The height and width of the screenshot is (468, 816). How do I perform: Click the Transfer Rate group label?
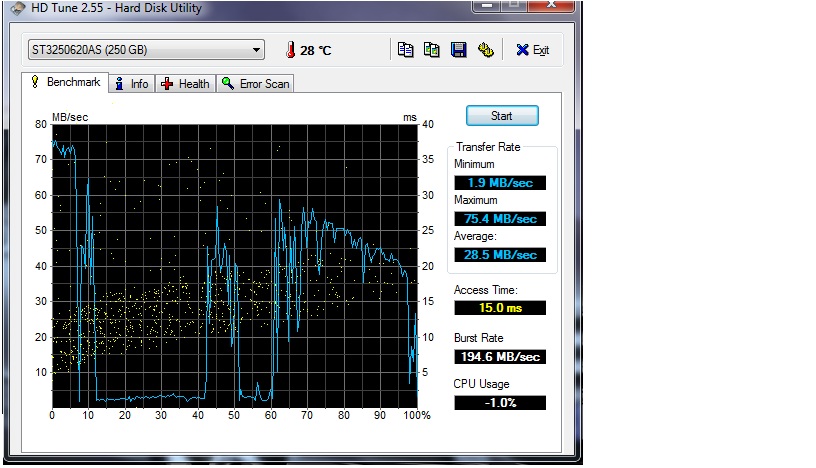pyautogui.click(x=488, y=147)
